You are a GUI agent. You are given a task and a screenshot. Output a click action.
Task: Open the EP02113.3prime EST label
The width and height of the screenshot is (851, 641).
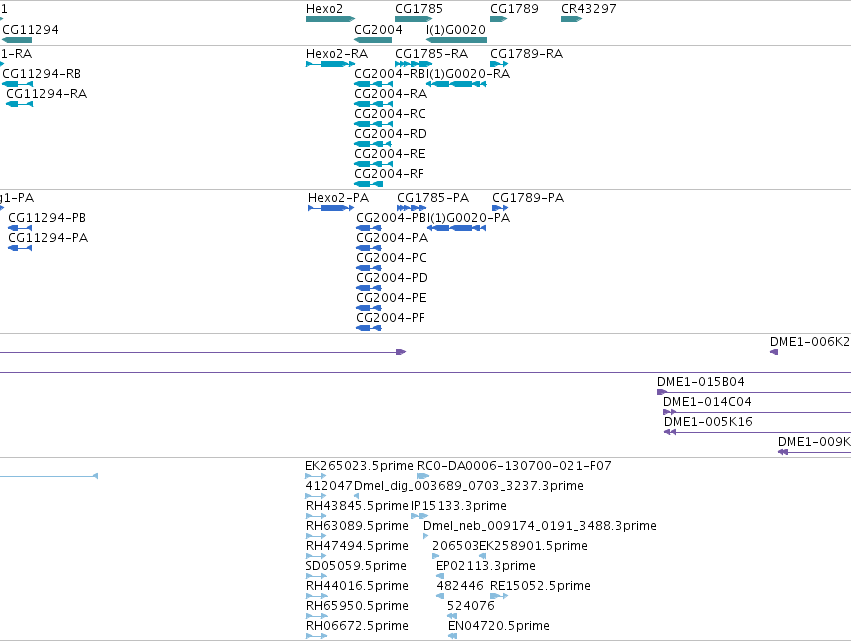[x=486, y=566]
